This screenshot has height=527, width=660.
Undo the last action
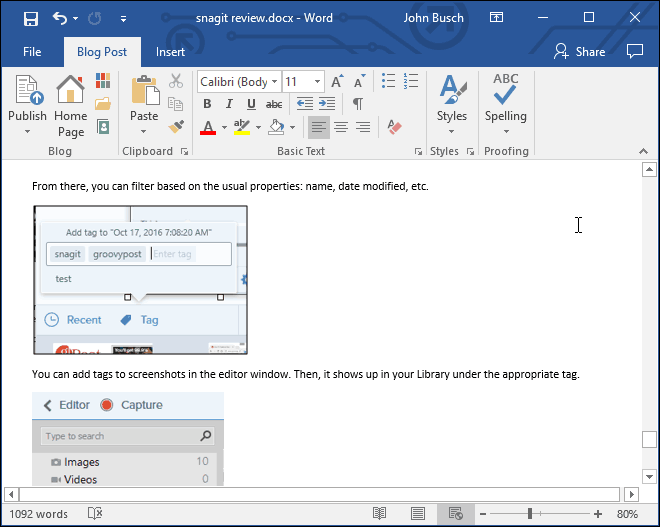point(60,18)
